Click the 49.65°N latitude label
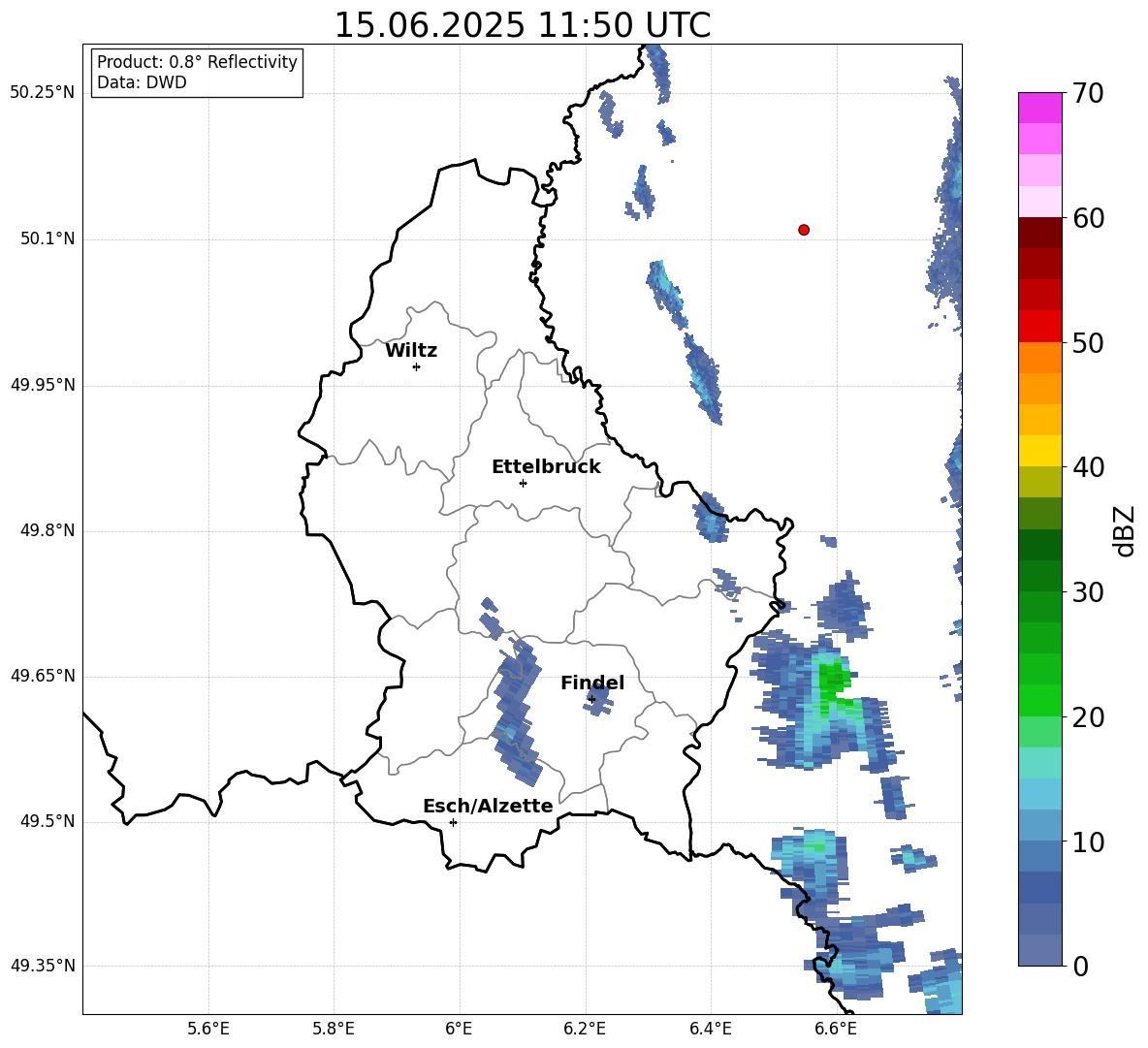 [43, 676]
